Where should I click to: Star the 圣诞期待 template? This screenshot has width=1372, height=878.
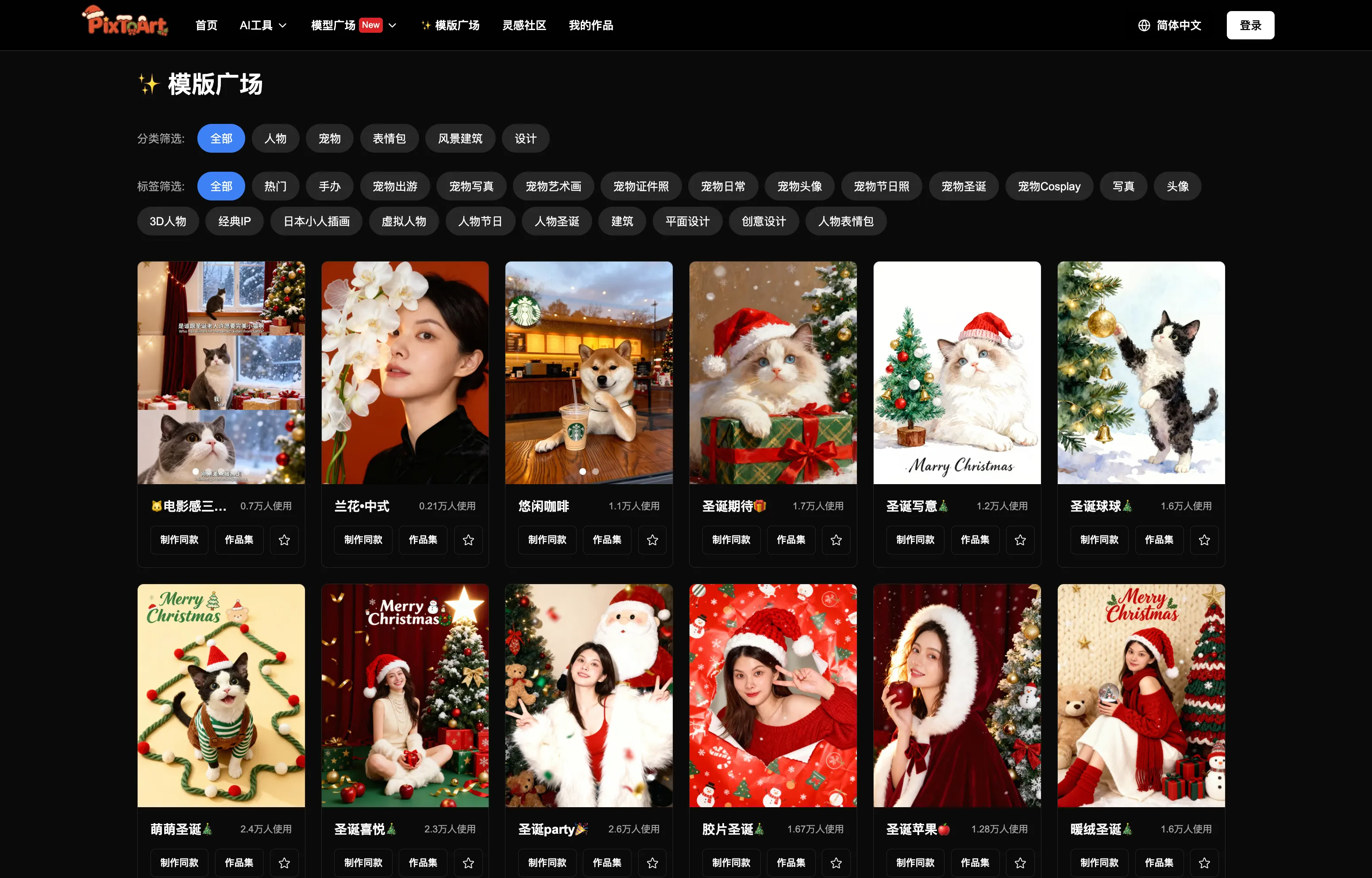click(836, 540)
